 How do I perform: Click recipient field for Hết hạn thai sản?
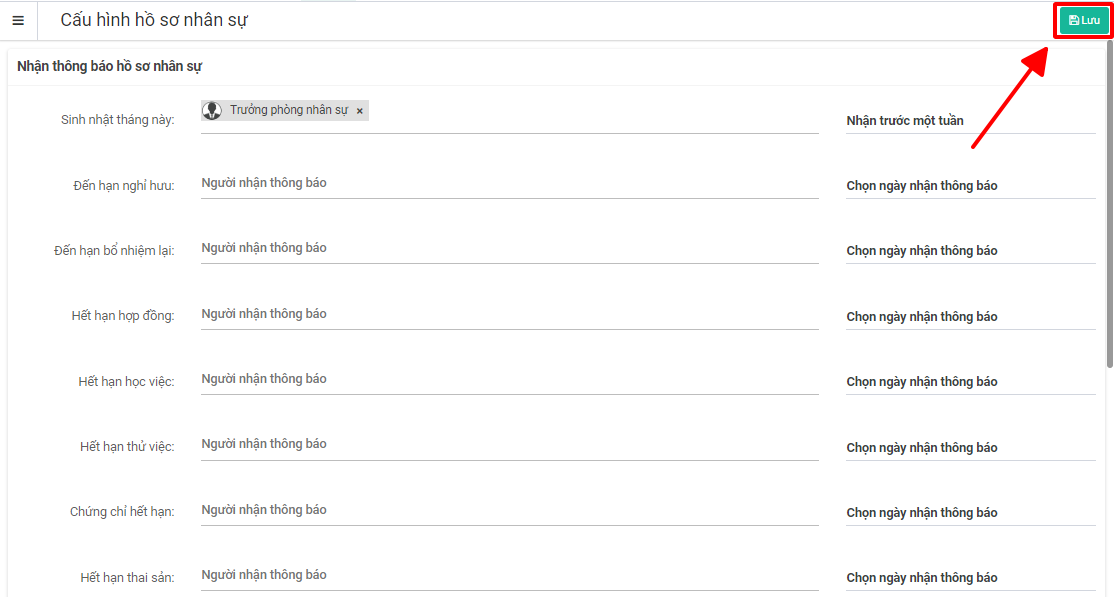pos(509,576)
